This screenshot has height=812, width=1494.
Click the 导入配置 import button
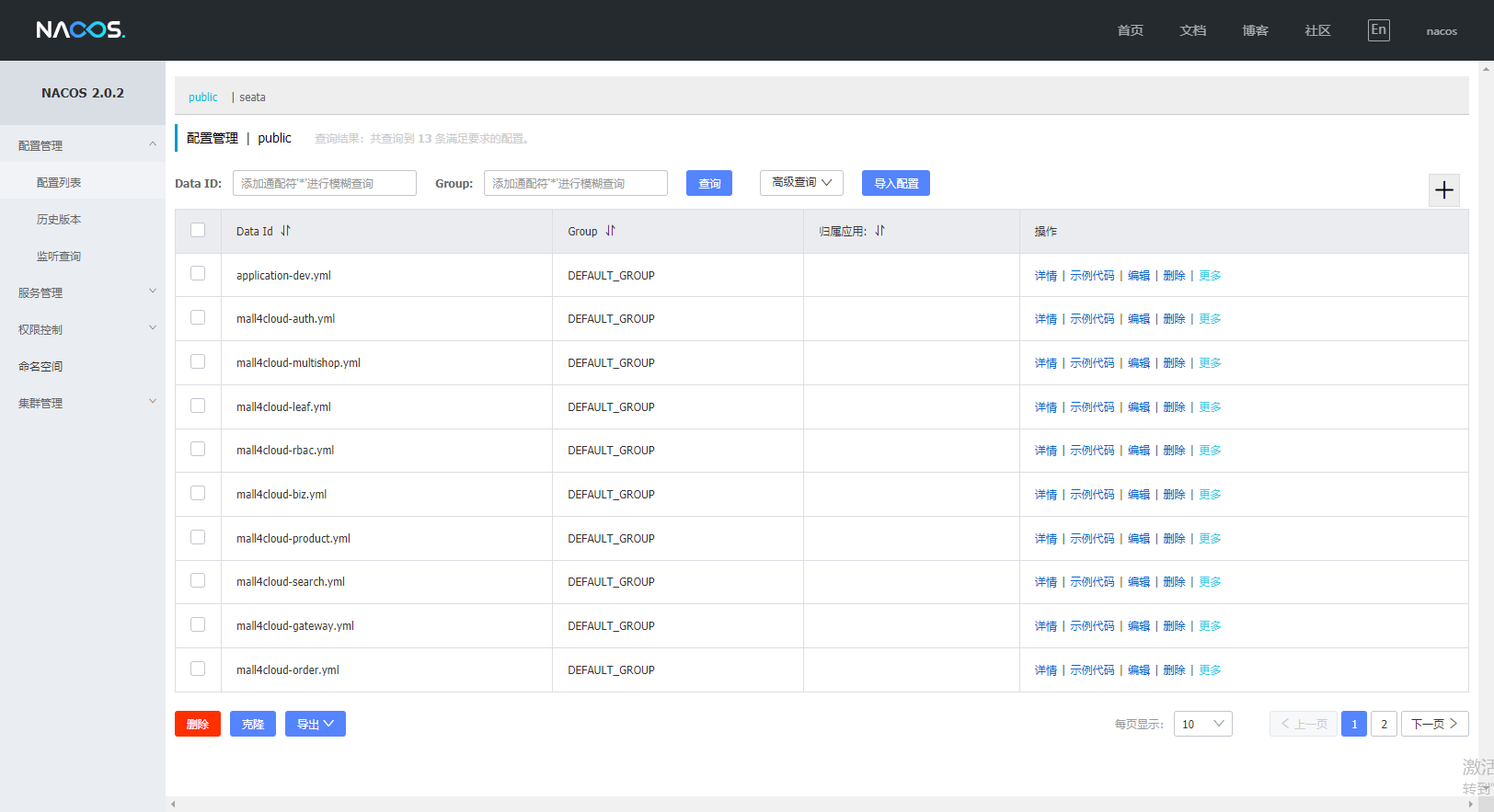pyautogui.click(x=895, y=183)
